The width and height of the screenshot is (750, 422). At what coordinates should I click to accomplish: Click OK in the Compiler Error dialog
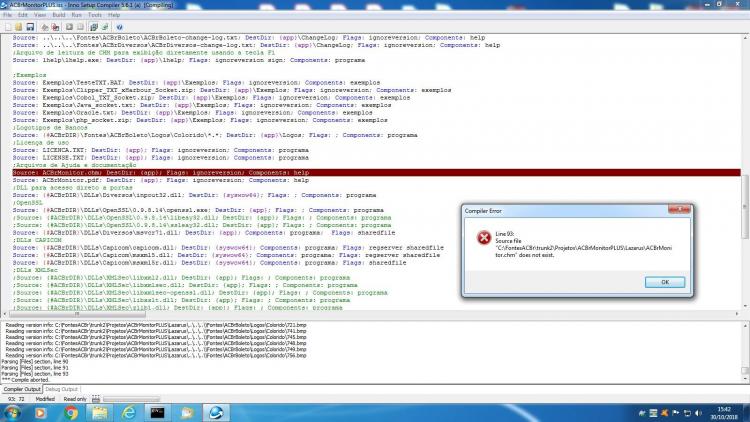665,282
